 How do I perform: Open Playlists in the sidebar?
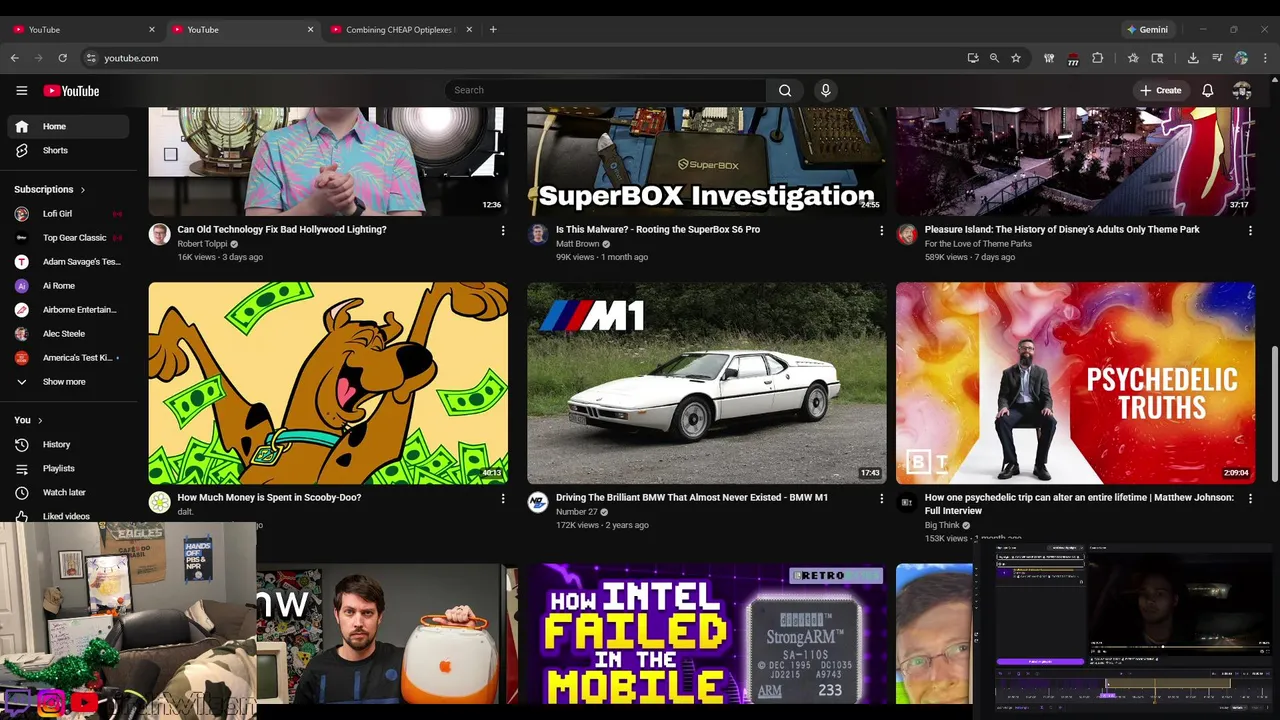tap(68, 468)
